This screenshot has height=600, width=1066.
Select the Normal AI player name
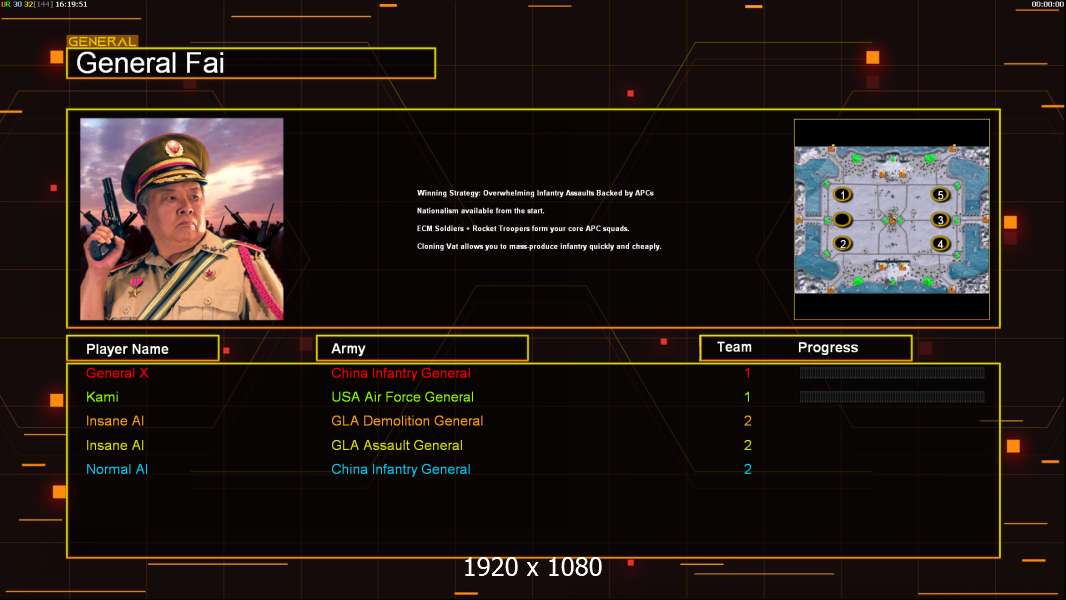[x=117, y=470]
